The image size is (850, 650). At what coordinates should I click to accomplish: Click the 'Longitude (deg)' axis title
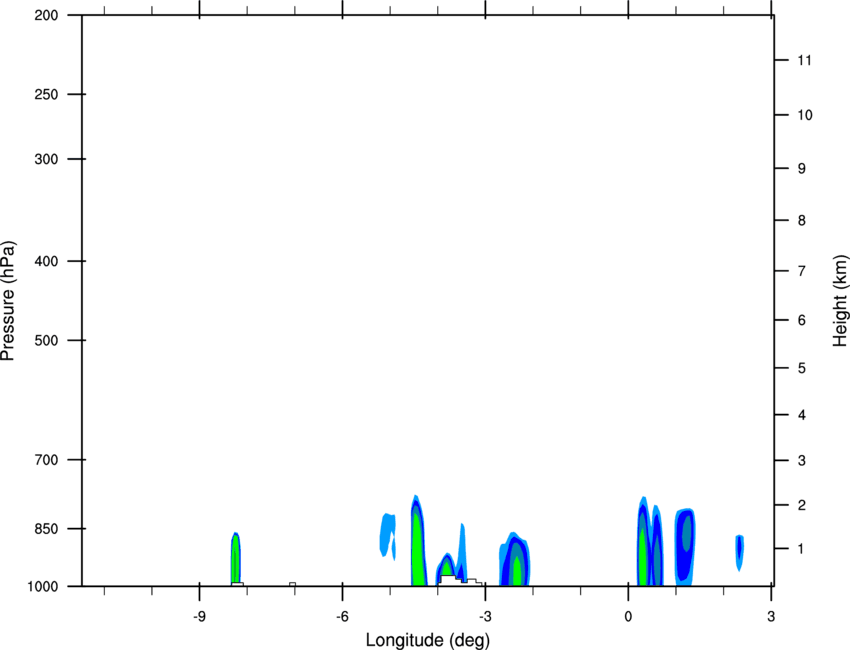428,640
